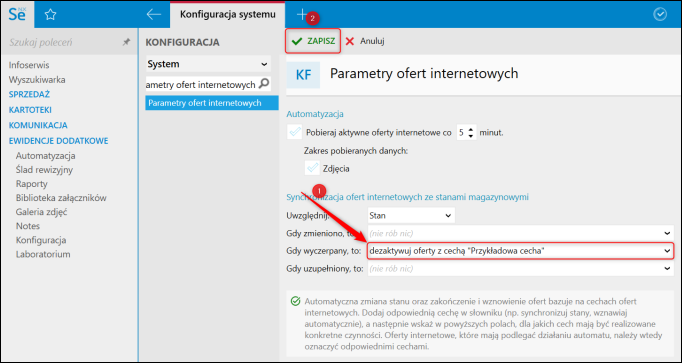Click the KF tile icon

coord(303,75)
